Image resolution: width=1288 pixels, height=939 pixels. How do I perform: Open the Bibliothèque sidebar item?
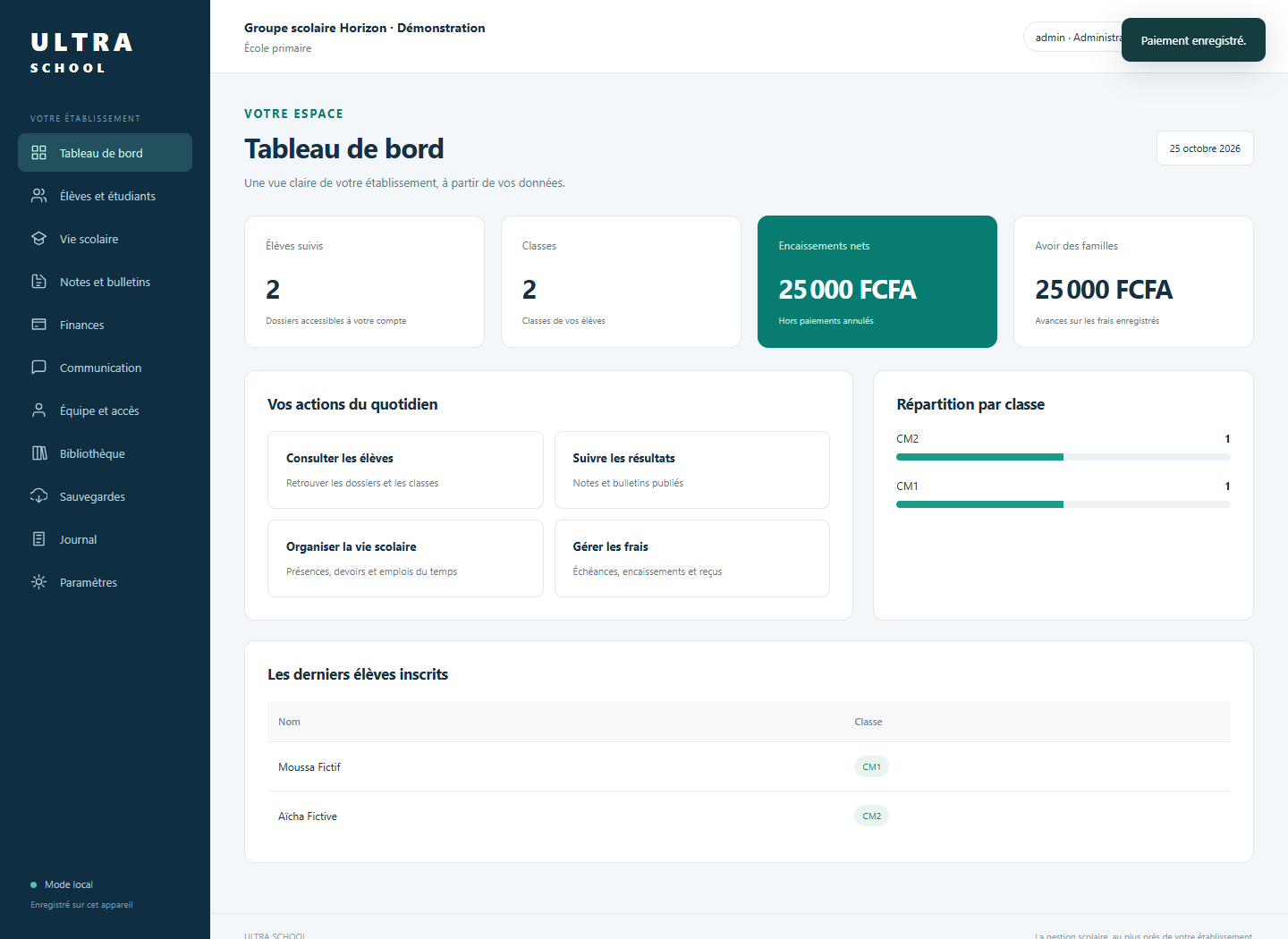[x=105, y=453]
